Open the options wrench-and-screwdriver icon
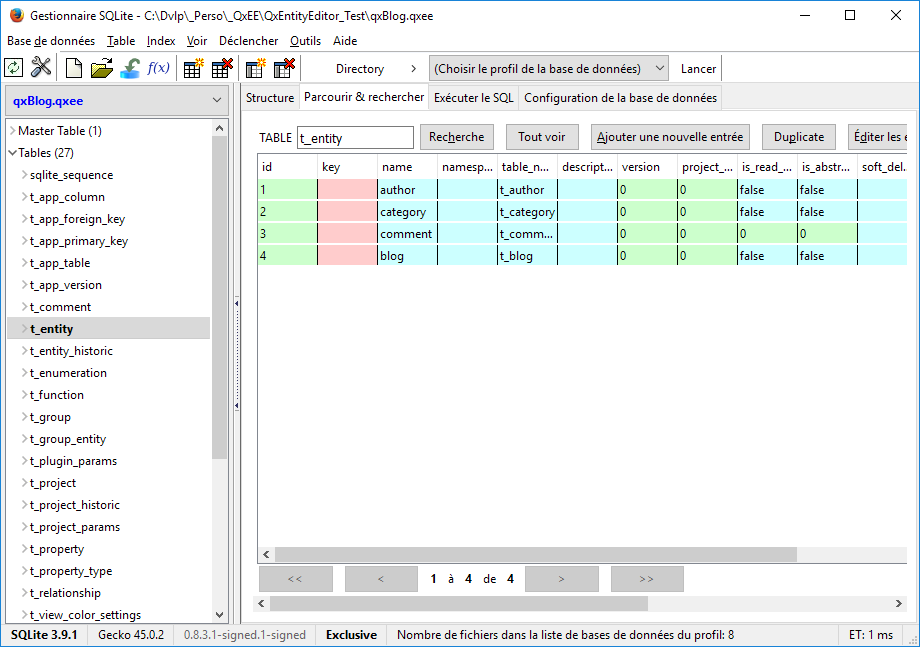Screen dimensions: 920x647 pyautogui.click(x=41, y=68)
